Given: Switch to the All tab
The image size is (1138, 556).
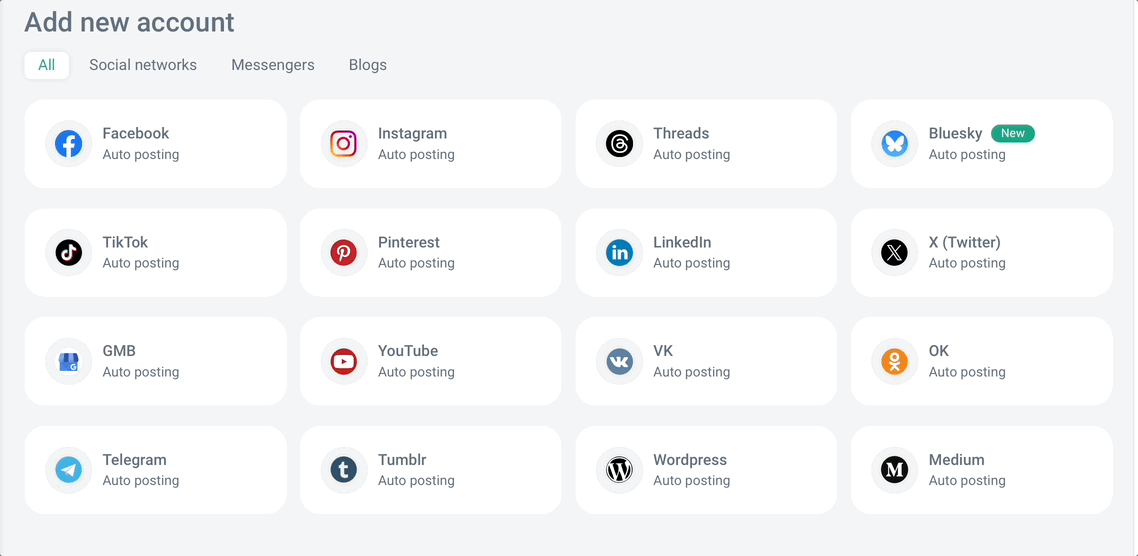Looking at the screenshot, I should (47, 65).
